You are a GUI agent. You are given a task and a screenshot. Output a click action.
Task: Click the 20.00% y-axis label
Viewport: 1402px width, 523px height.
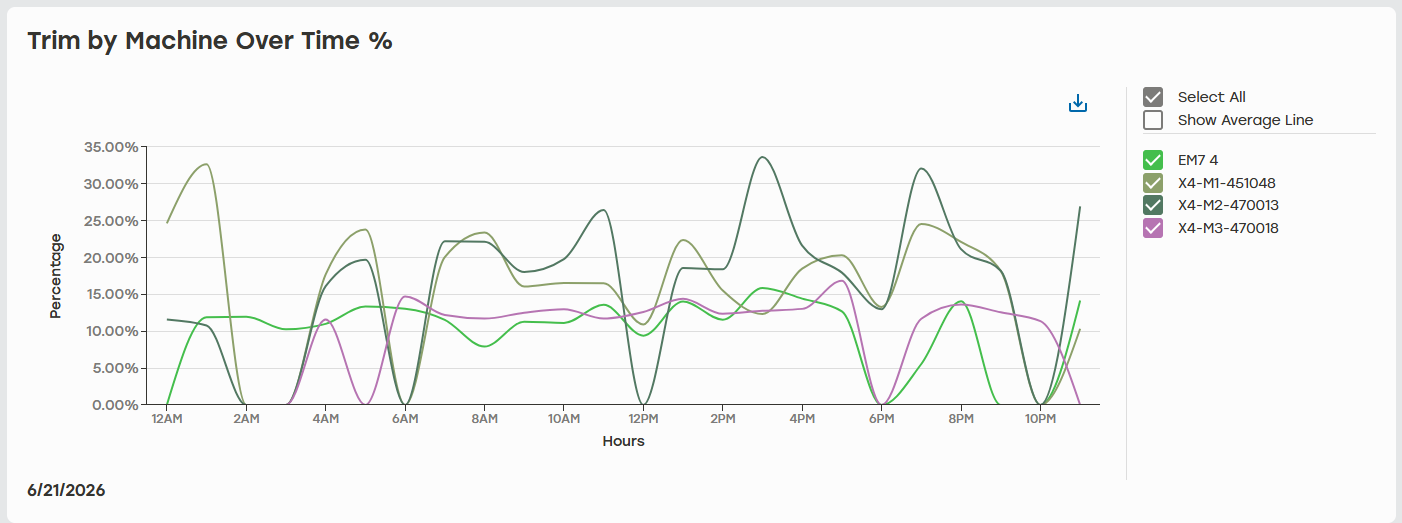111,258
